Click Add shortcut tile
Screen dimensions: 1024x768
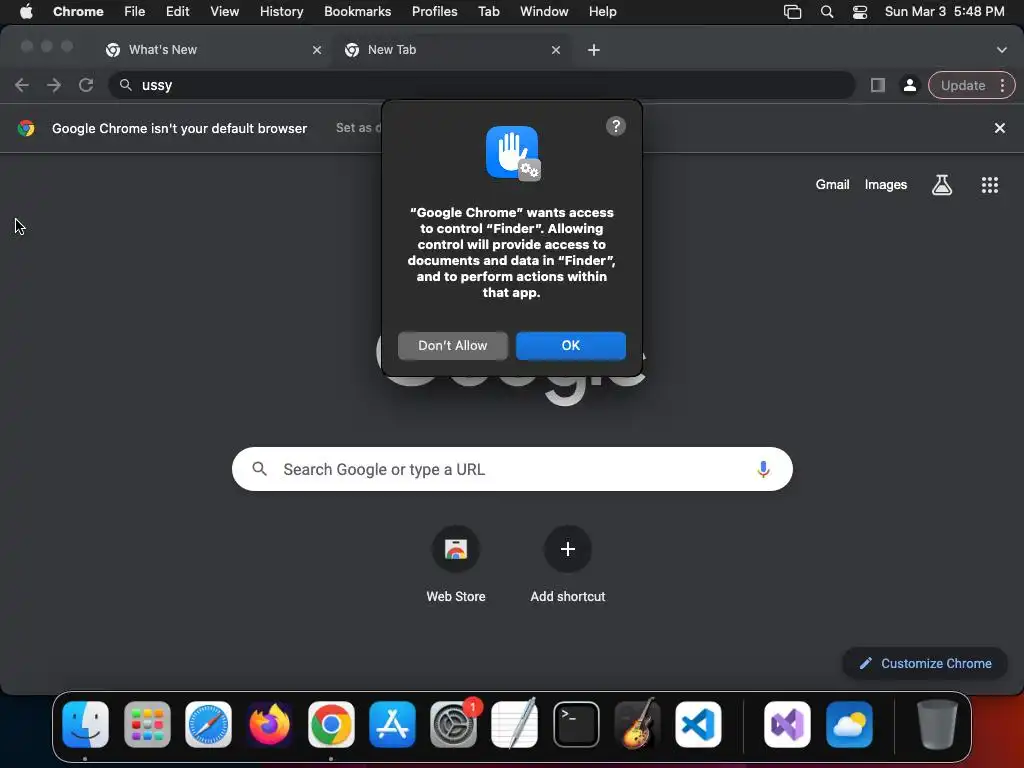coord(568,566)
